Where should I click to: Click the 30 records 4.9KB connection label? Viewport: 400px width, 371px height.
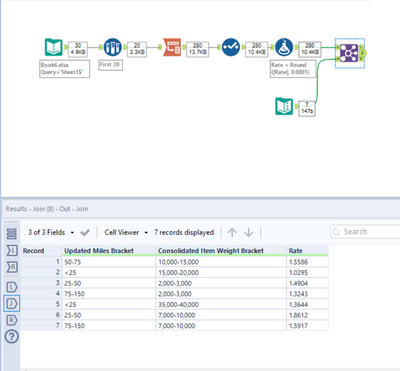click(x=78, y=49)
